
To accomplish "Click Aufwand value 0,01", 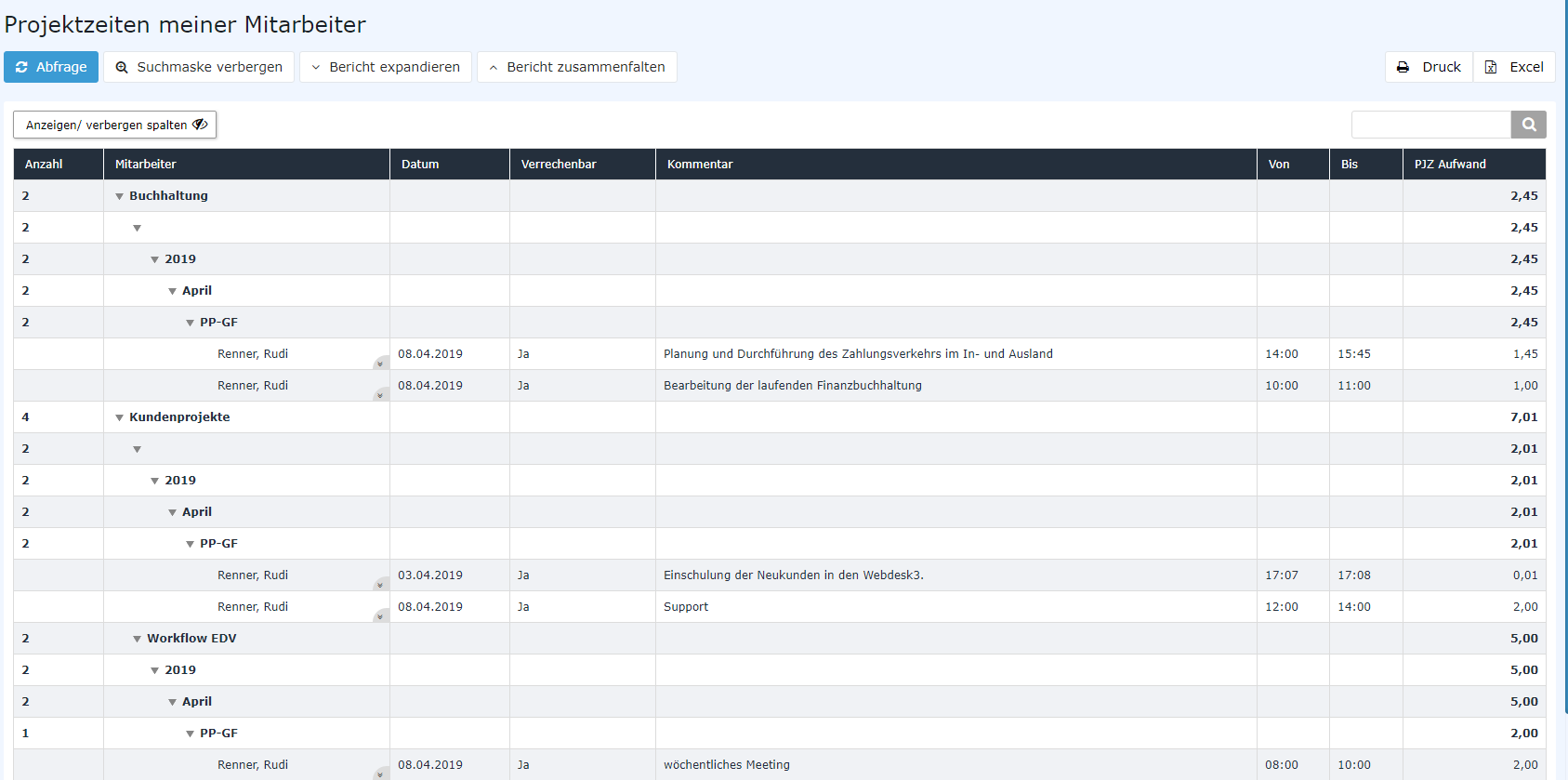I will pos(1525,575).
